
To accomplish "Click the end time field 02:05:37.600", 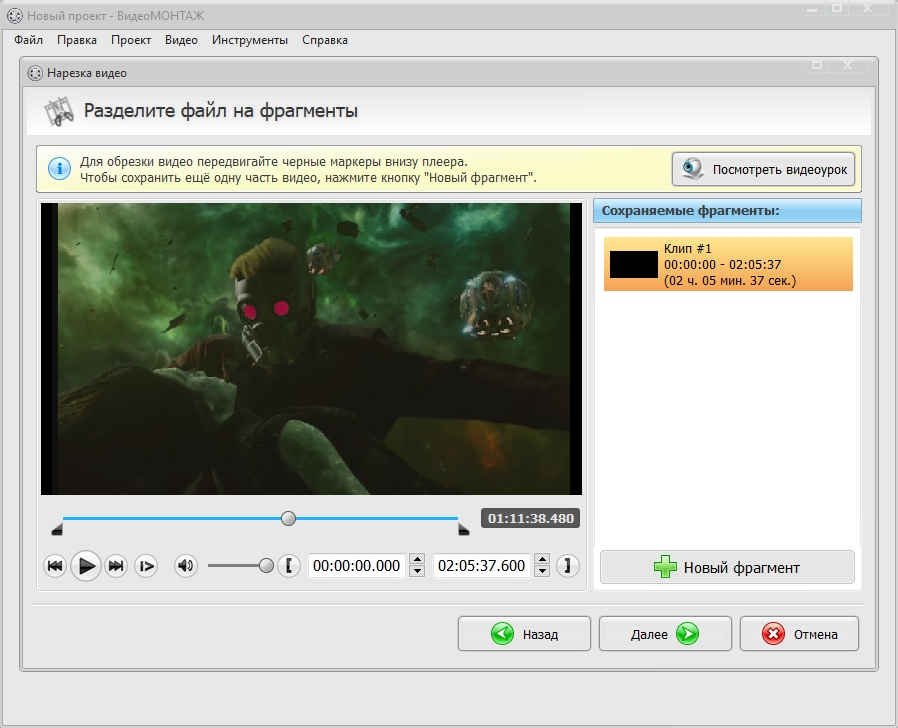I will 482,566.
